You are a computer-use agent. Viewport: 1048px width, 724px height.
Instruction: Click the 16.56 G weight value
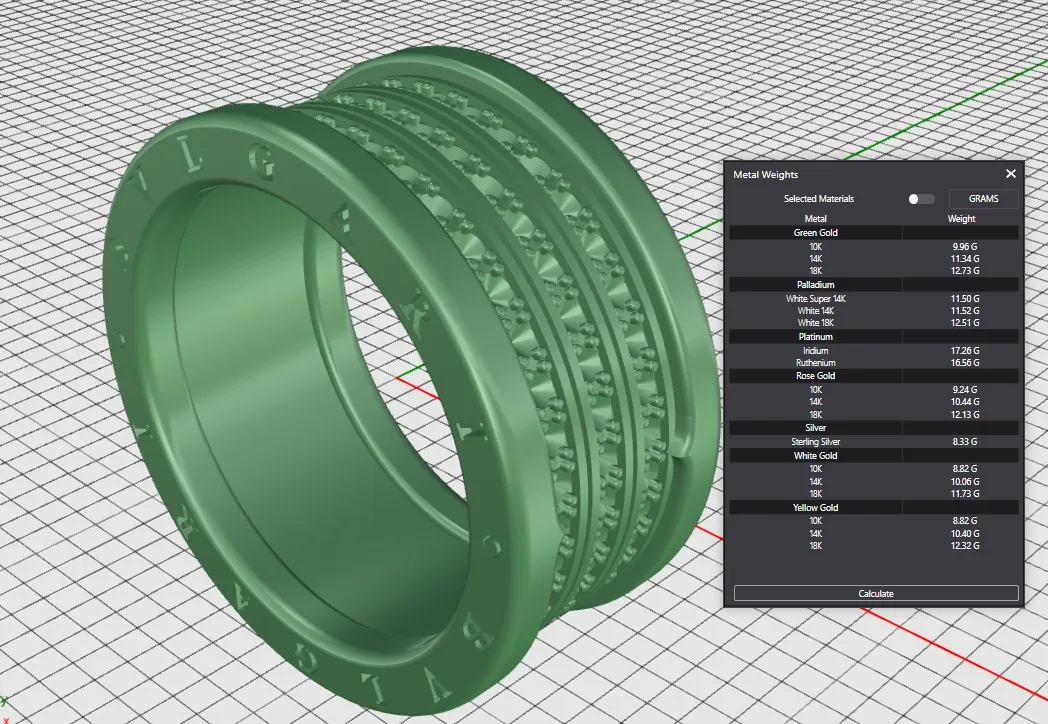[x=964, y=363]
